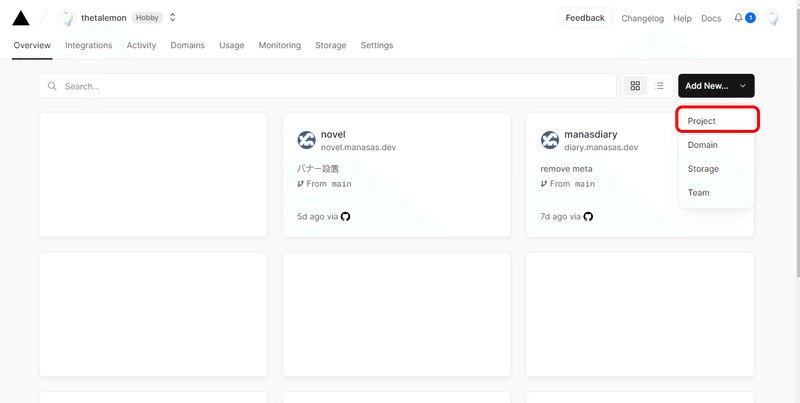This screenshot has width=800, height=403.
Task: Switch to the Monitoring tab
Action: pos(280,45)
